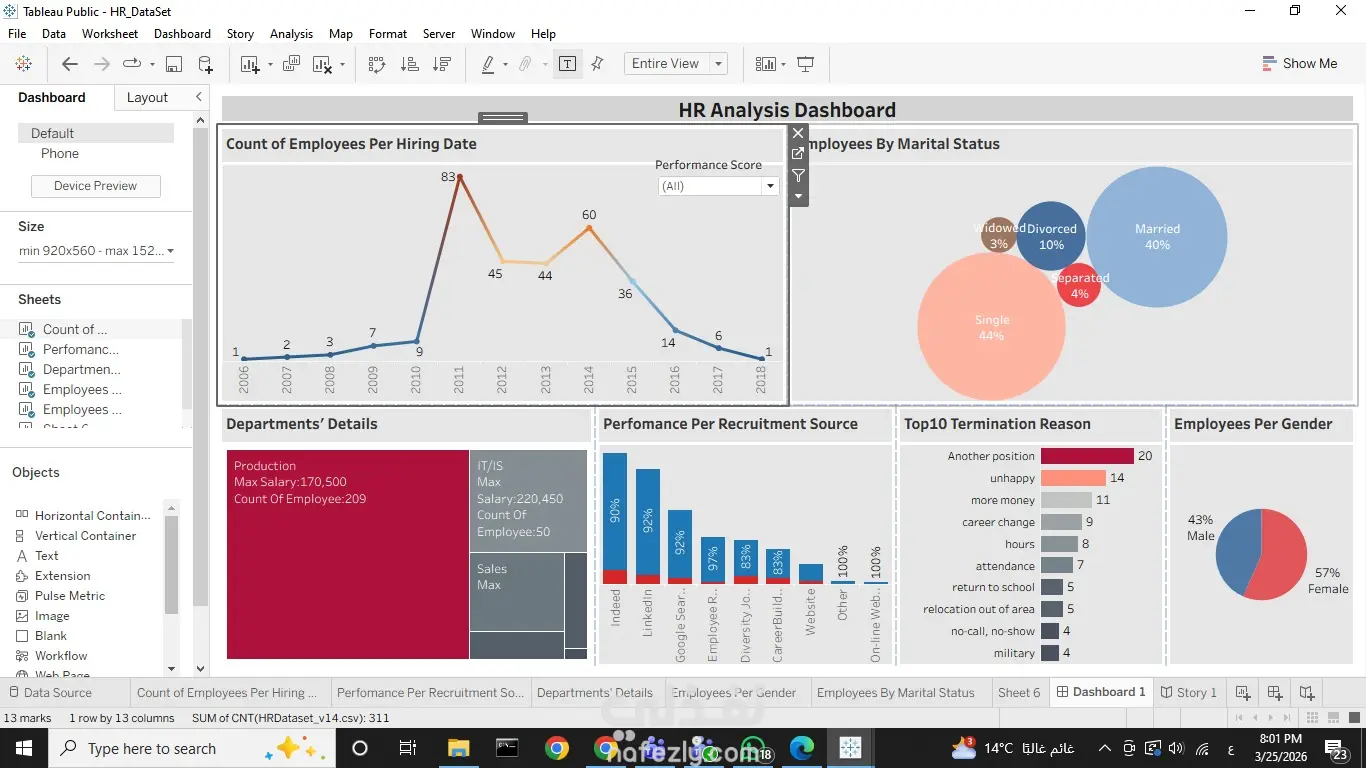
Task: Open the File menu
Action: click(17, 34)
